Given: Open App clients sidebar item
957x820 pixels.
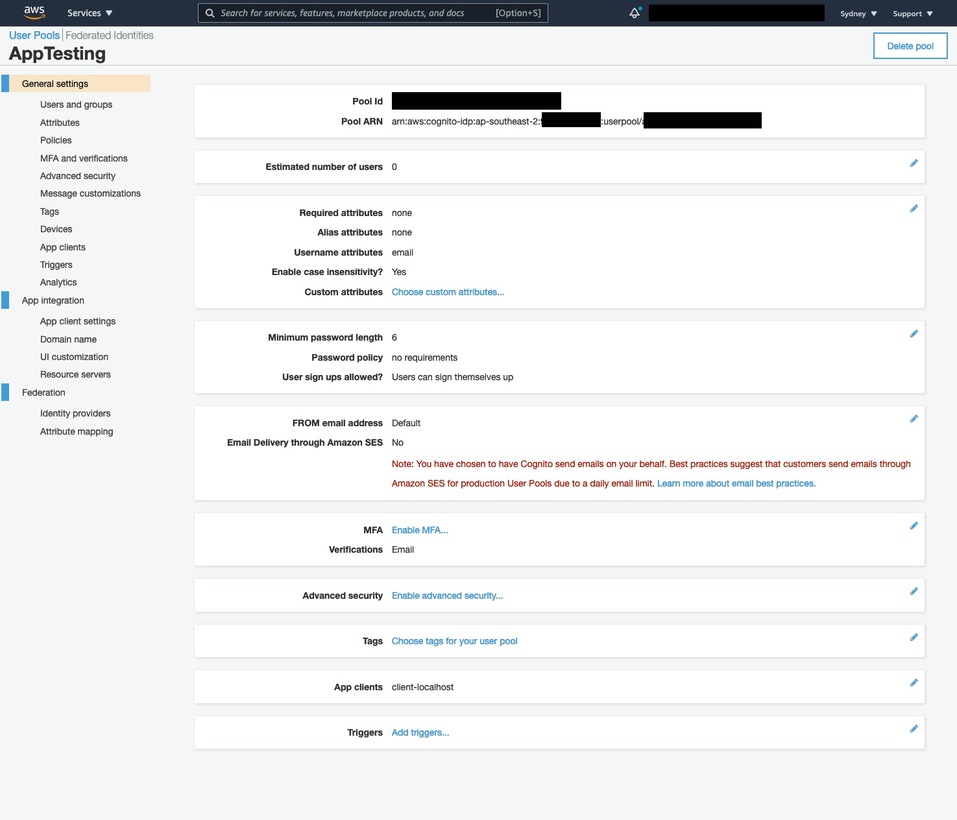Looking at the screenshot, I should pos(63,247).
